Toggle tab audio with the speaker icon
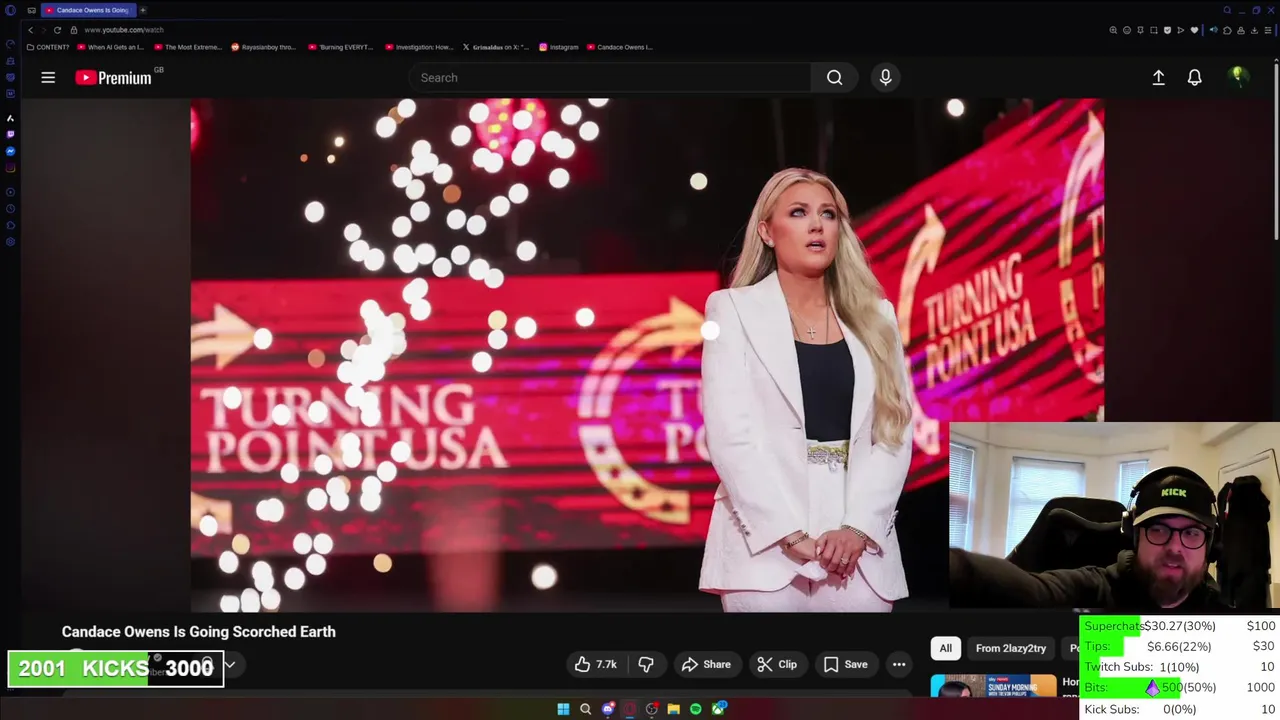The height and width of the screenshot is (720, 1280). [x=1214, y=30]
